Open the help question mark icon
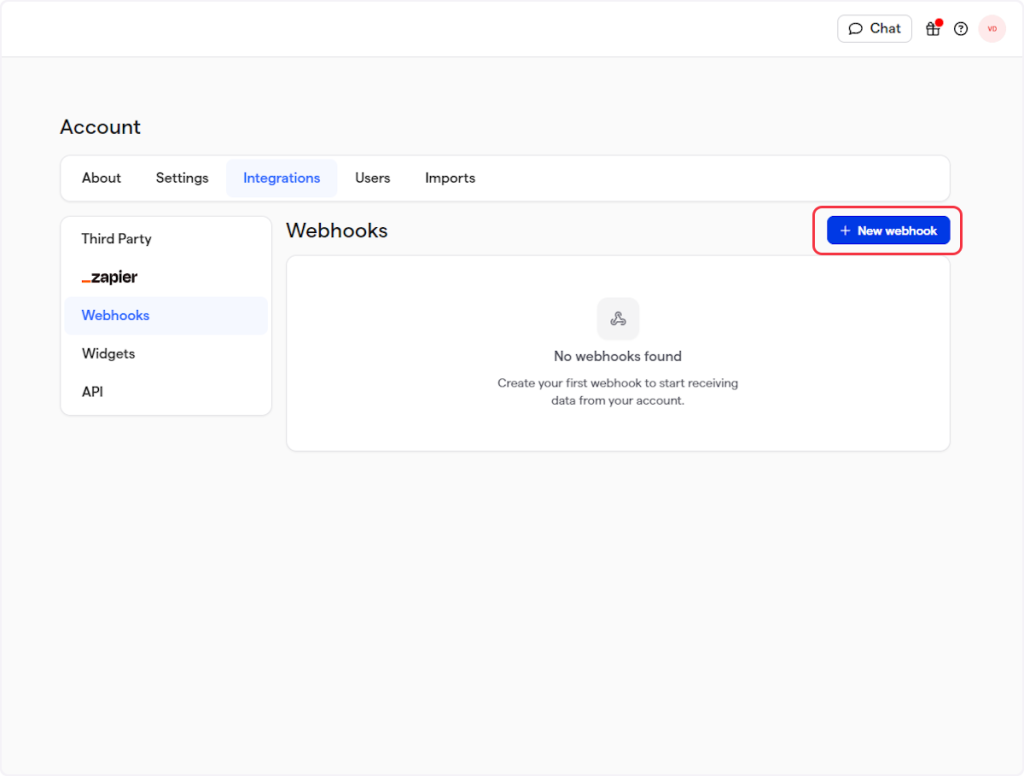Screen dimensions: 1024x776 click(x=961, y=29)
